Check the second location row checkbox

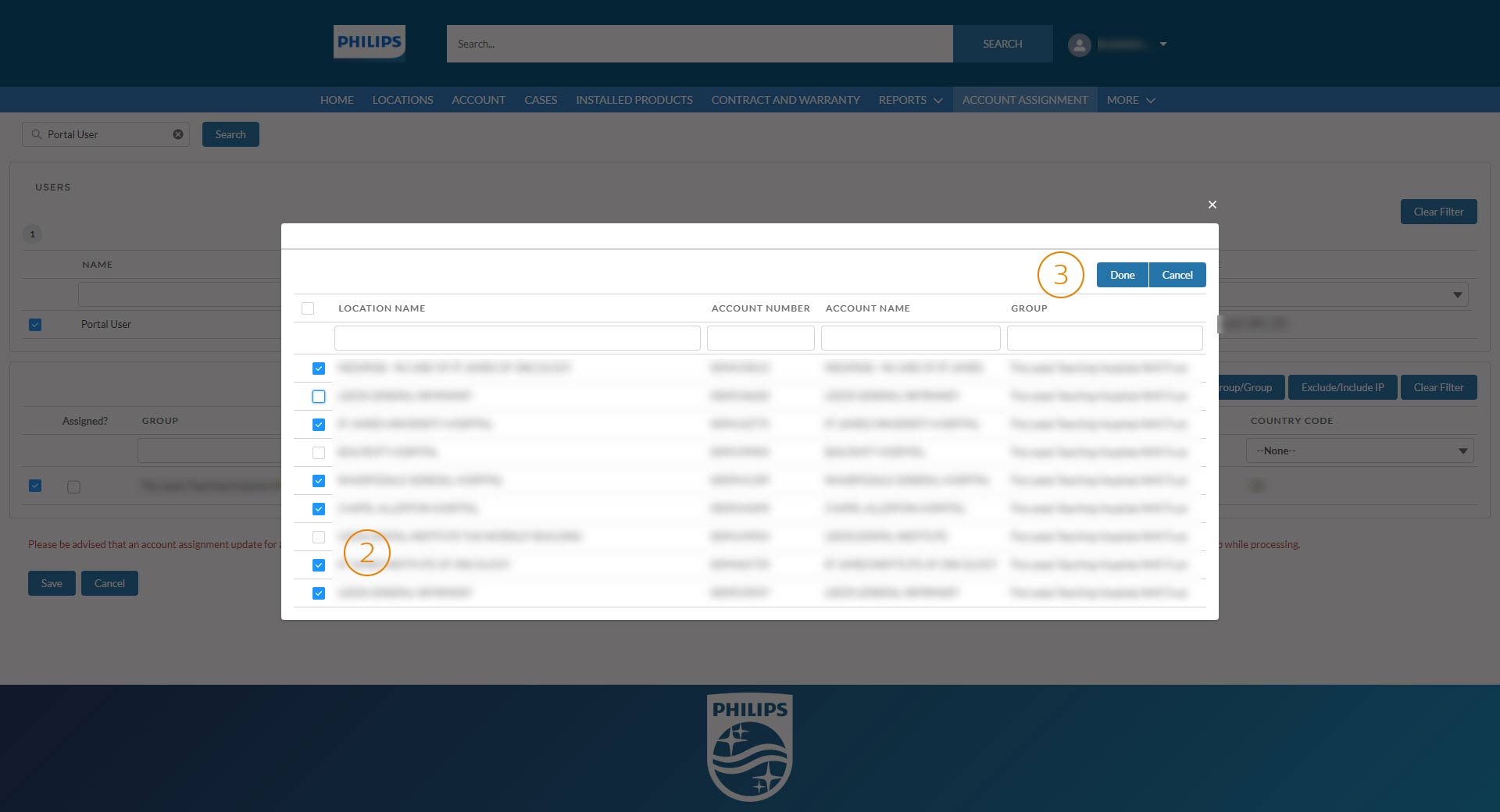[319, 397]
